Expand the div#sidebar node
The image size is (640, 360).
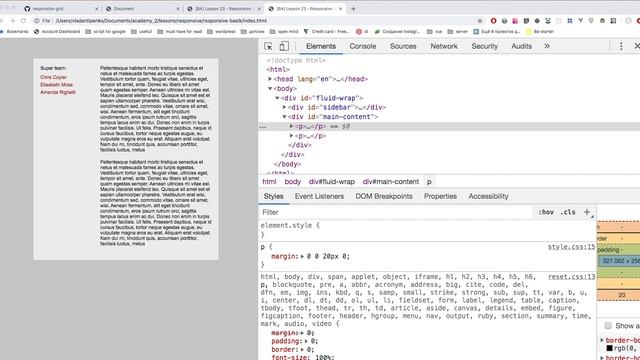pyautogui.click(x=284, y=107)
